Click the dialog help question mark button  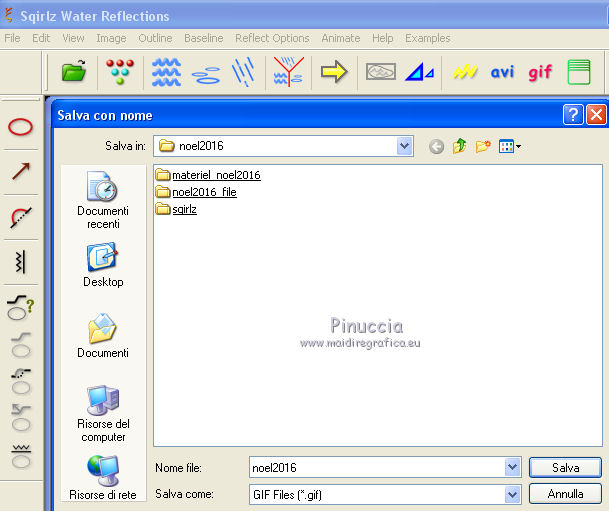pyautogui.click(x=573, y=115)
